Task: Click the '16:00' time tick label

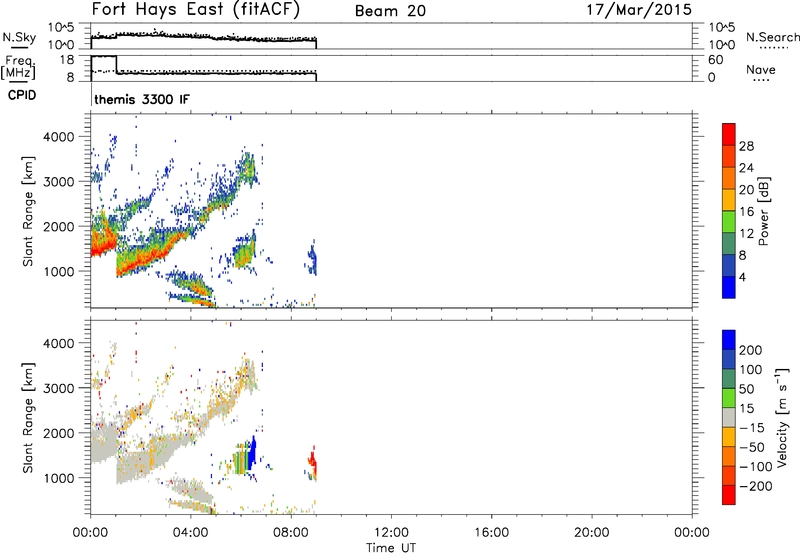Action: pyautogui.click(x=491, y=533)
